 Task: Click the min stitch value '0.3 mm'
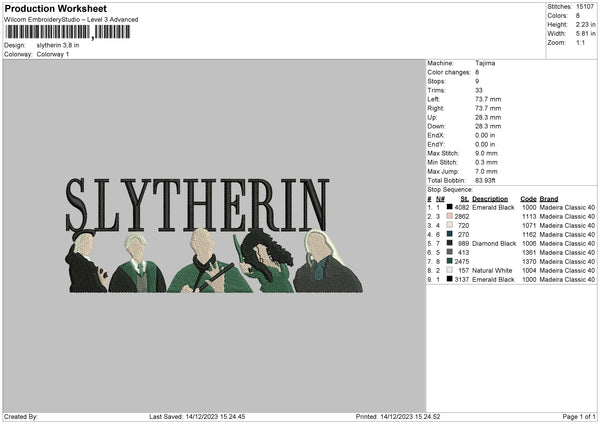point(486,162)
